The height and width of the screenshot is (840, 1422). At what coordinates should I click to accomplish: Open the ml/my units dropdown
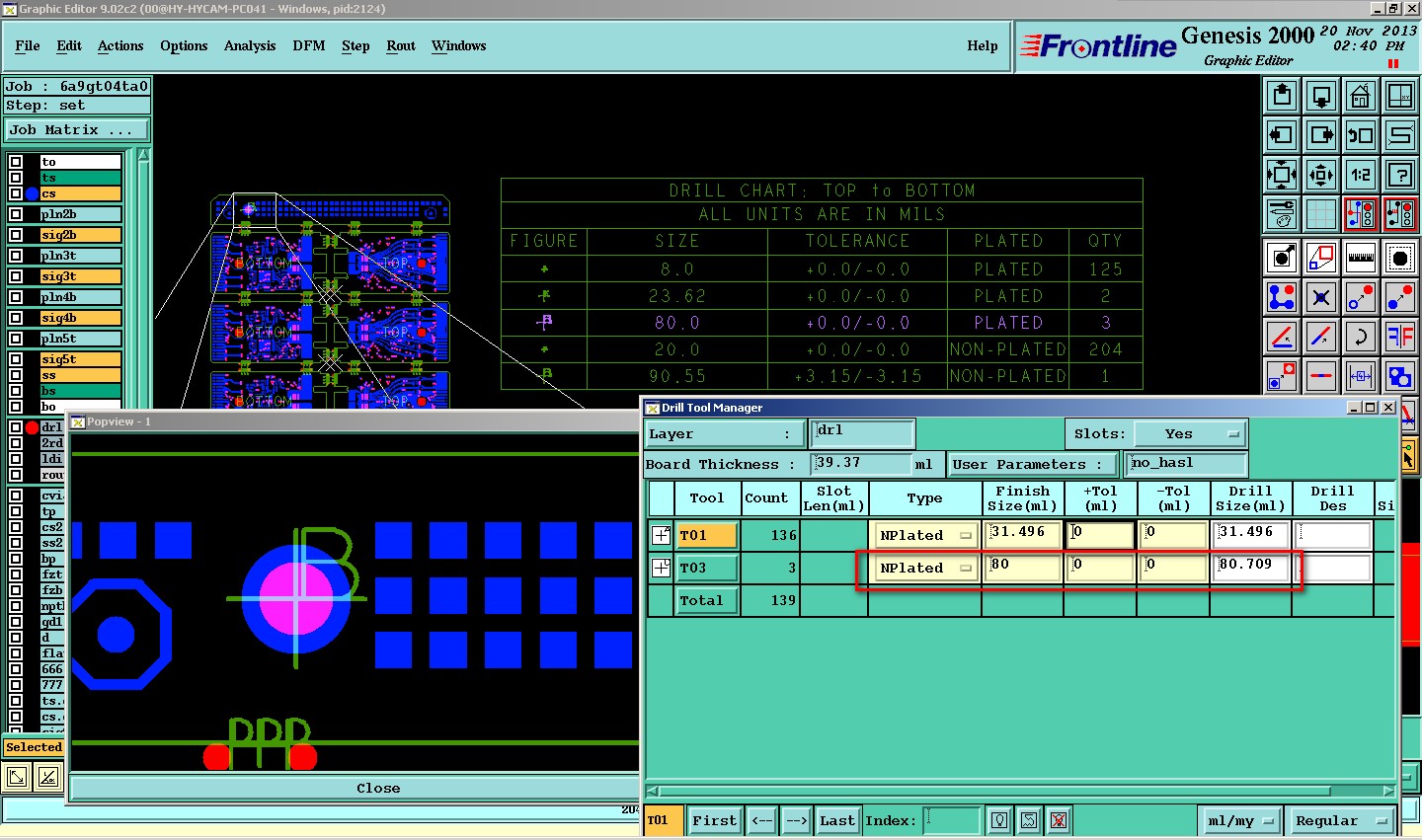pyautogui.click(x=1240, y=820)
